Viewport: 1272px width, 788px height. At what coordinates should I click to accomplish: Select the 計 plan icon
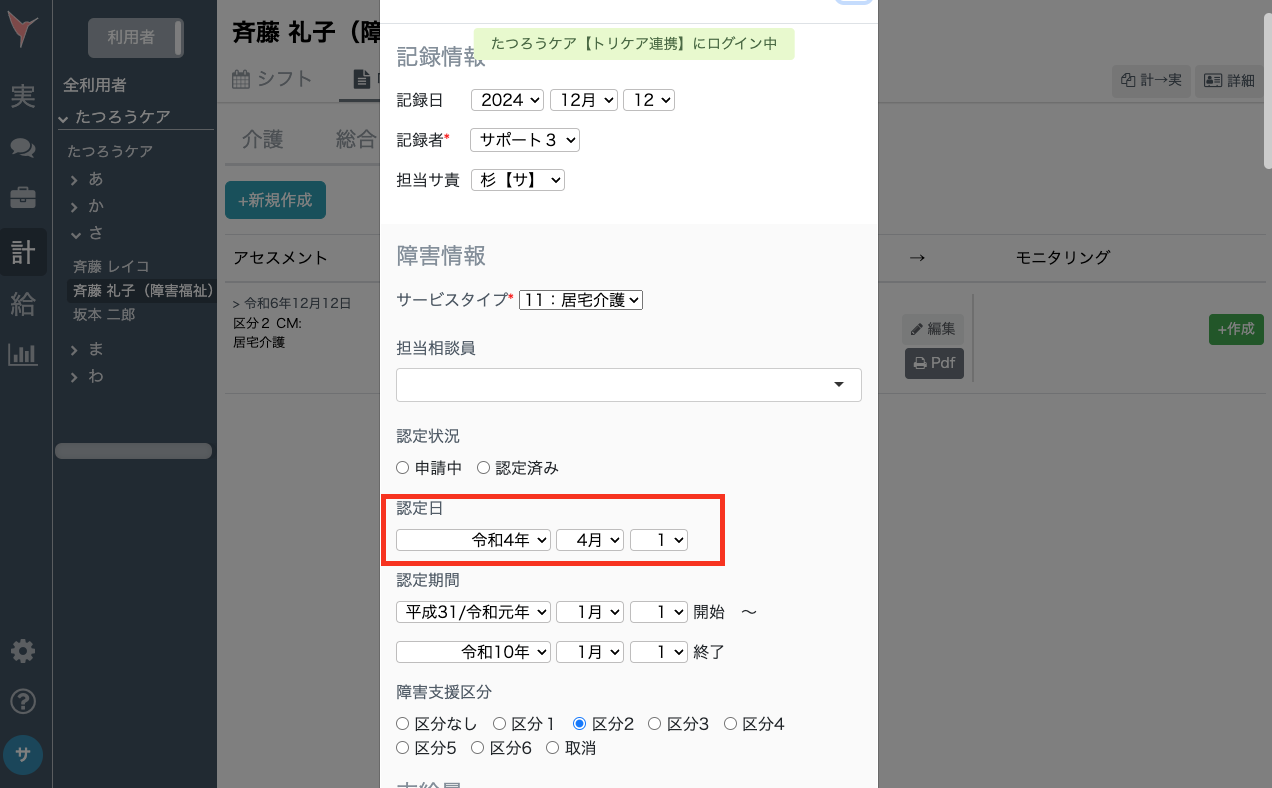click(x=23, y=251)
